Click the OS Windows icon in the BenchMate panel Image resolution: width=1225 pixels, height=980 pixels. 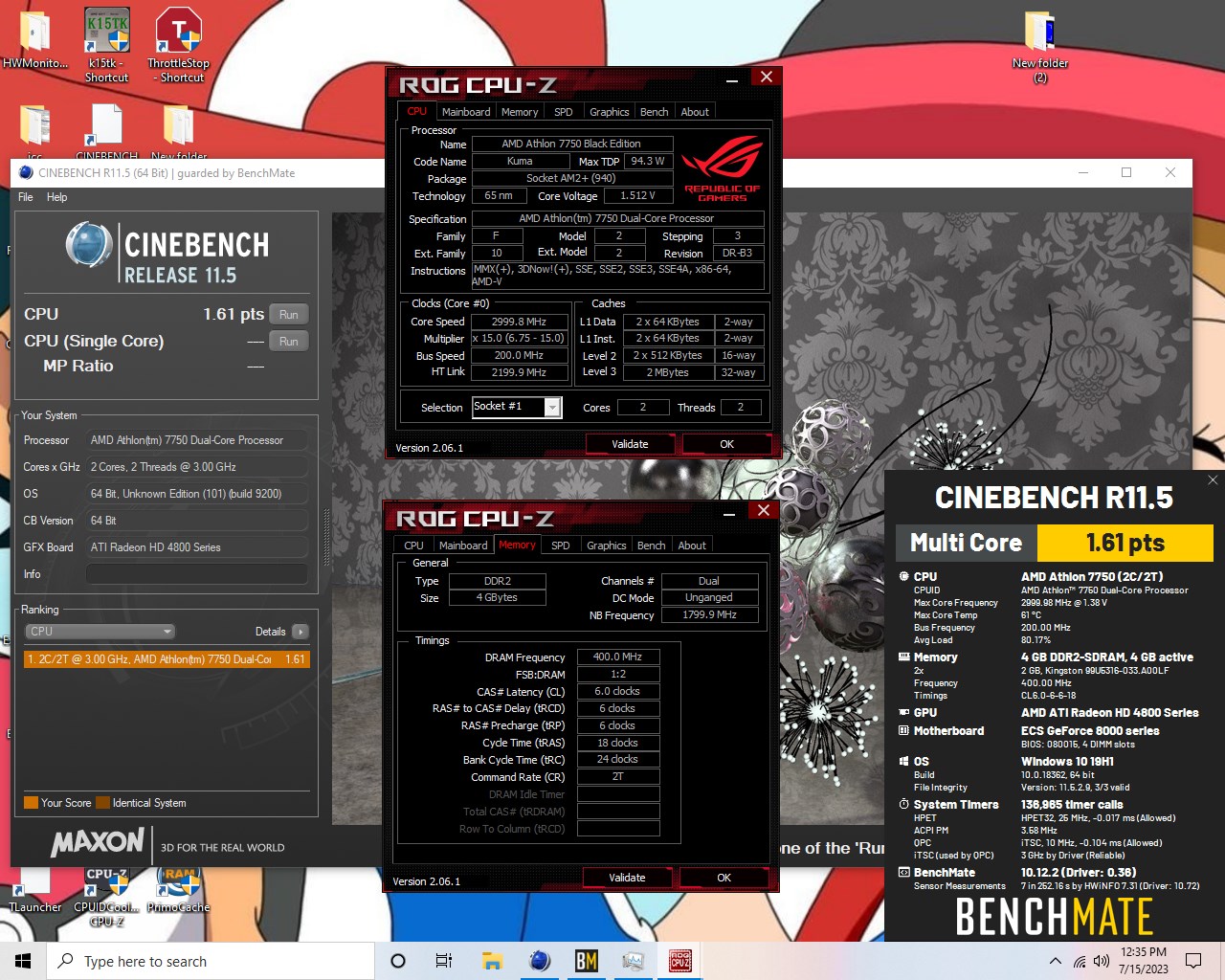(903, 762)
